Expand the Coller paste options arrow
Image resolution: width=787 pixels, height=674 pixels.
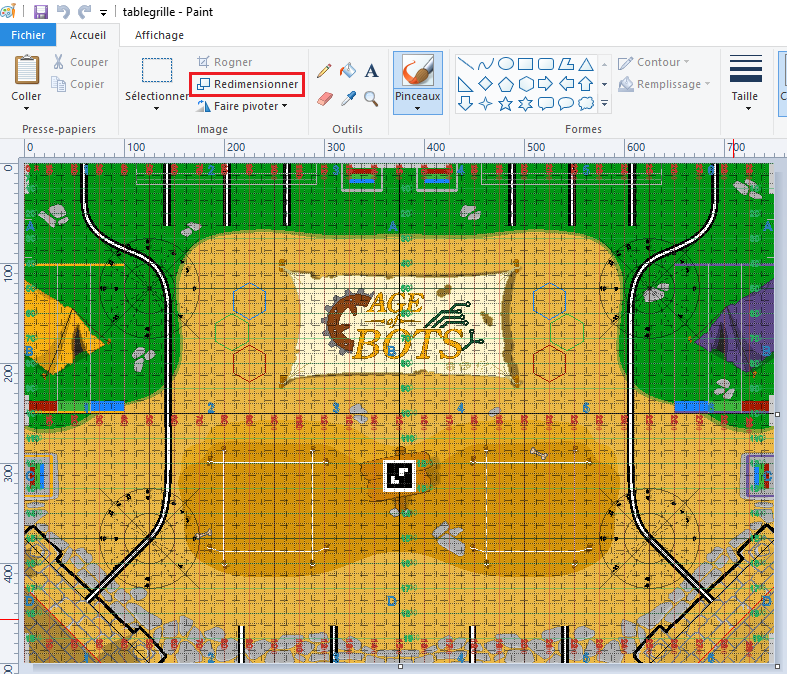pos(26,108)
